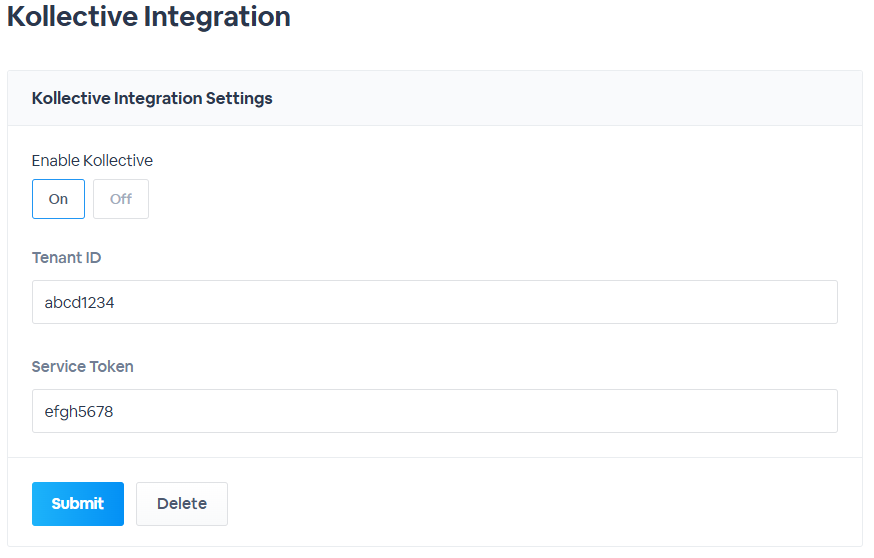Choose the greyed Off option
Viewport: 874px width, 558px height.
[121, 199]
